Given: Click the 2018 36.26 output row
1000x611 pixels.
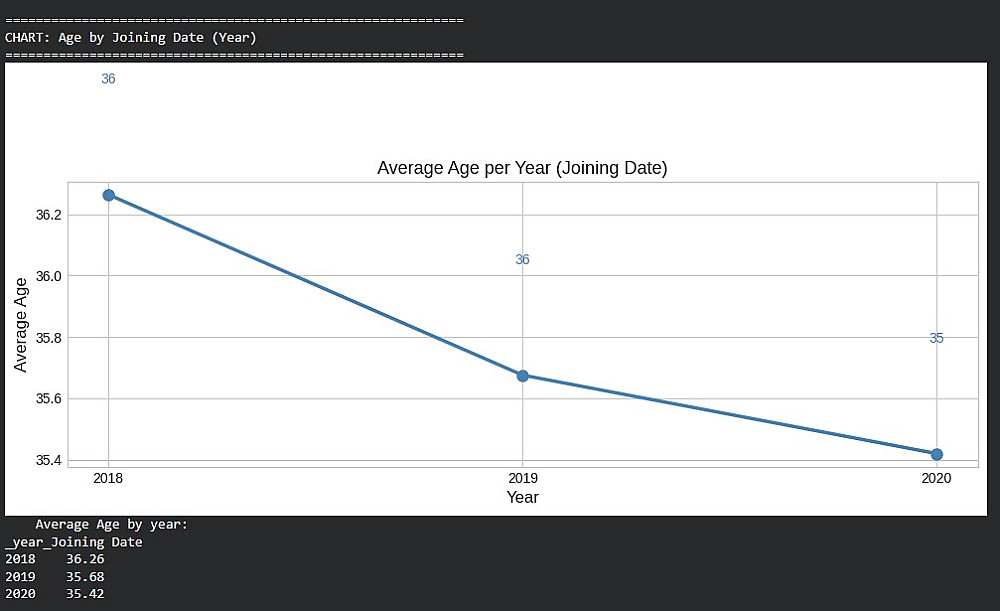Looking at the screenshot, I should coord(55,559).
